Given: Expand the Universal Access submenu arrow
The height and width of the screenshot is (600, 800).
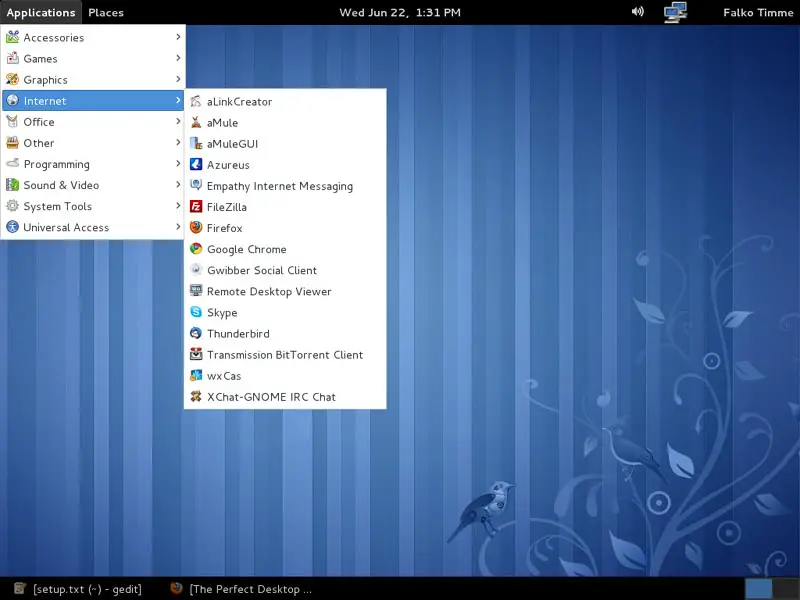Looking at the screenshot, I should 178,227.
